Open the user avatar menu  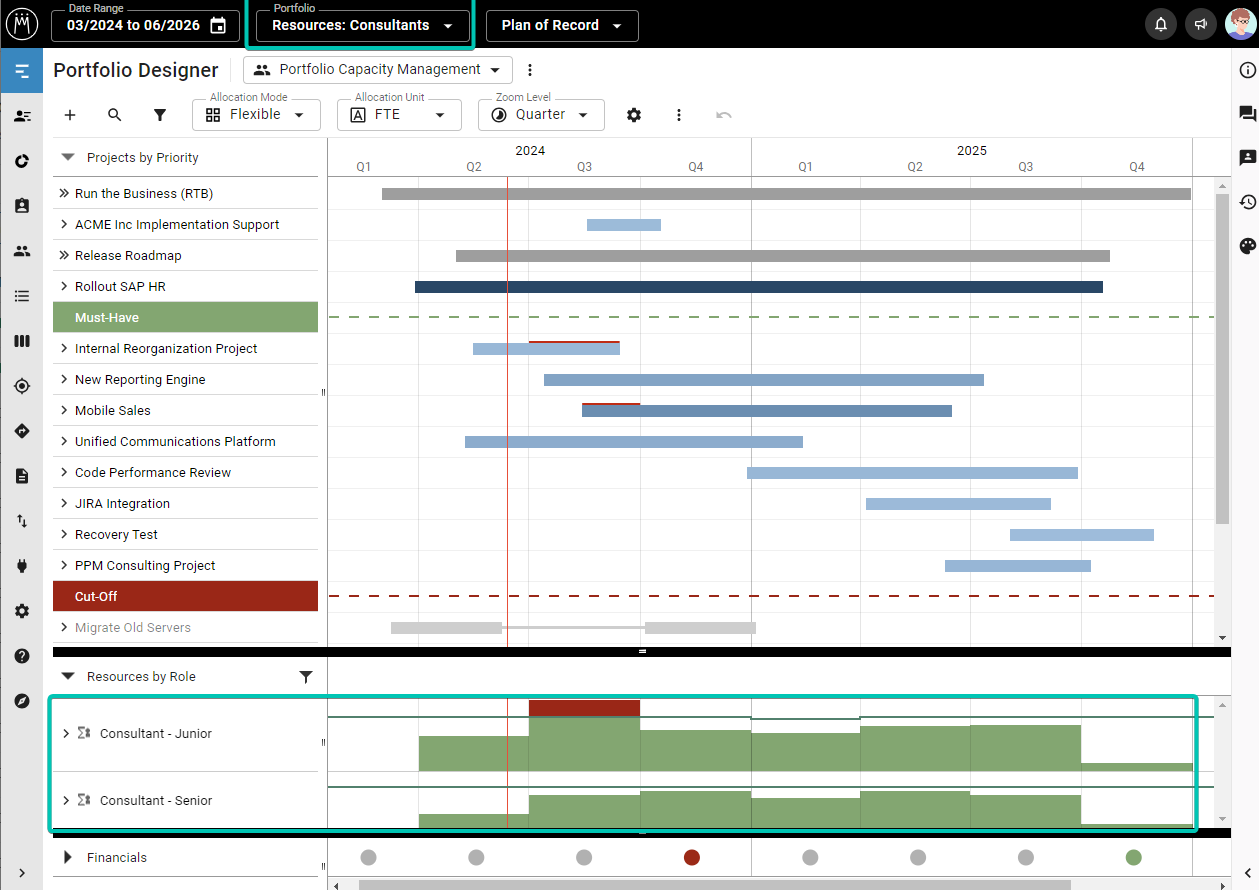point(1240,24)
